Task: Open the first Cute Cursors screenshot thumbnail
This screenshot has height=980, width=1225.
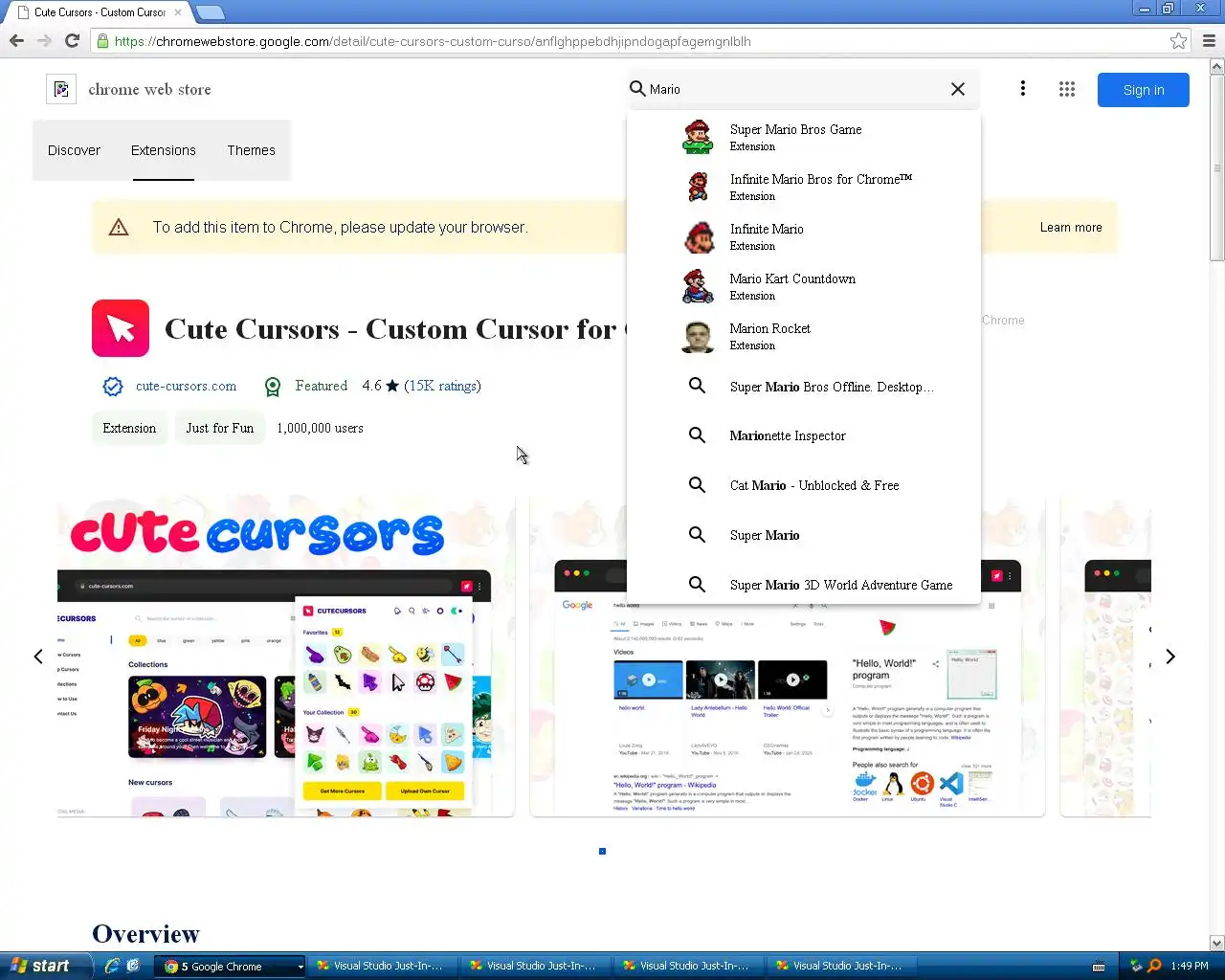Action: point(285,657)
